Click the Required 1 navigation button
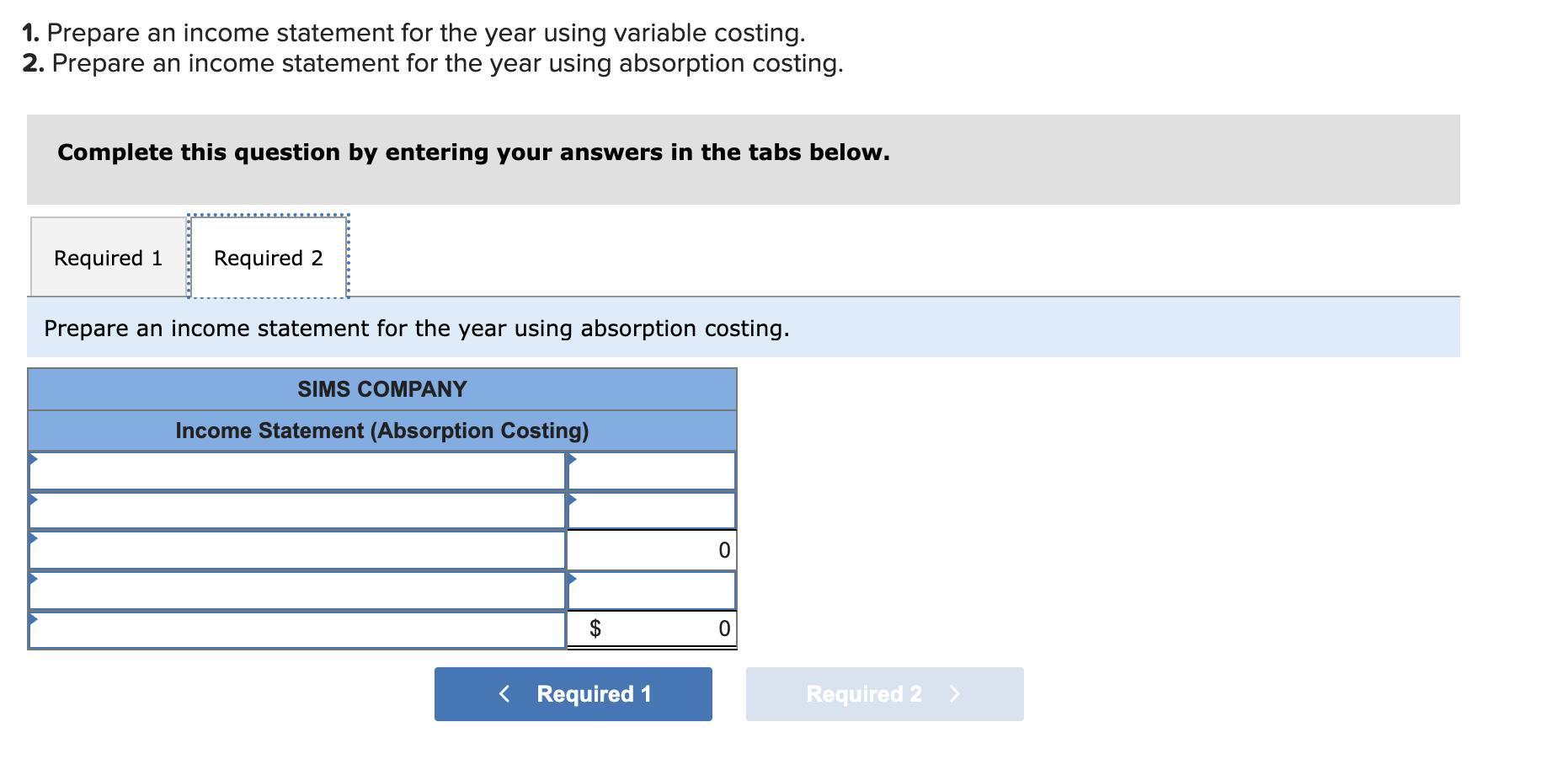The height and width of the screenshot is (770, 1568). pos(573,693)
